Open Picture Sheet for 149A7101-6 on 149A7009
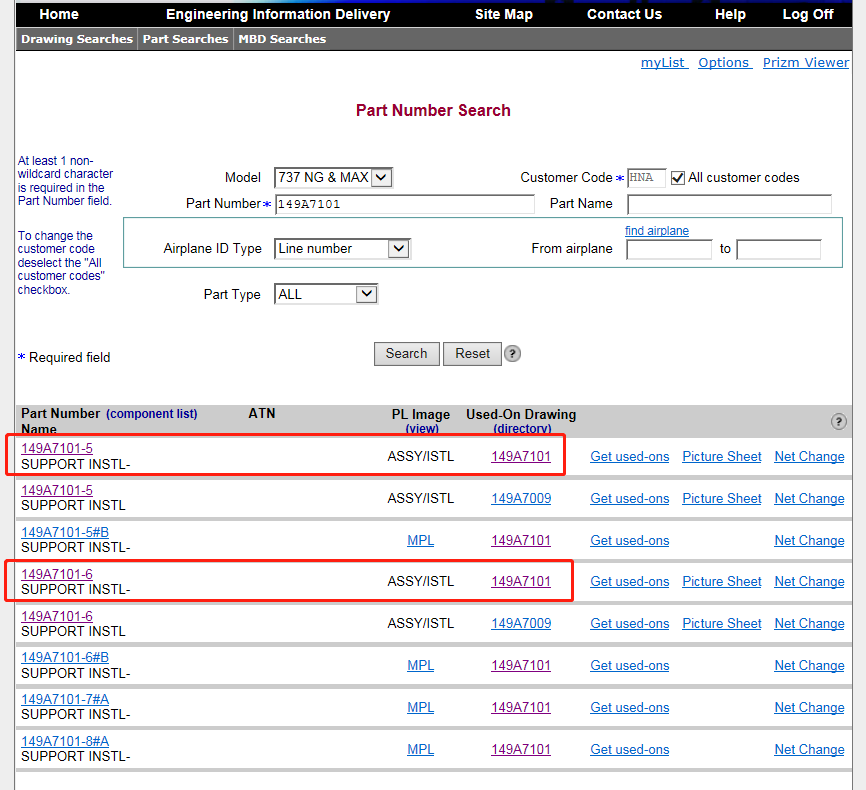Viewport: 866px width, 790px height. (x=722, y=623)
